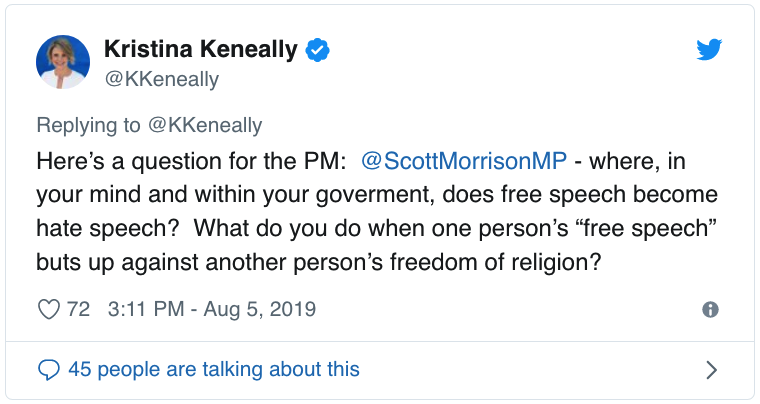This screenshot has width=760, height=404.
Task: Open the @KKeneally handle under the name
Action: click(x=161, y=78)
